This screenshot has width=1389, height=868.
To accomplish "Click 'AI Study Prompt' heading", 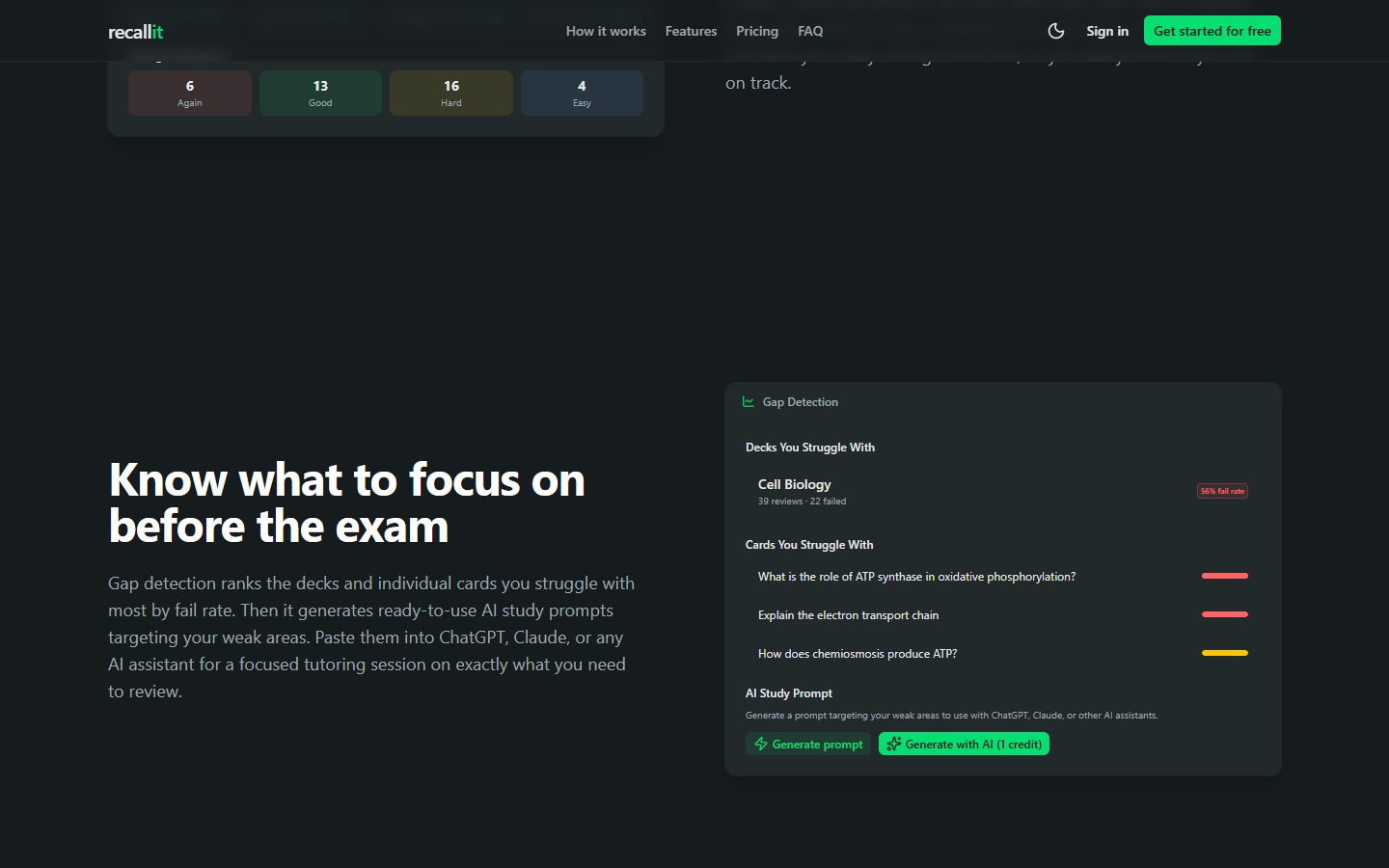I will (789, 693).
